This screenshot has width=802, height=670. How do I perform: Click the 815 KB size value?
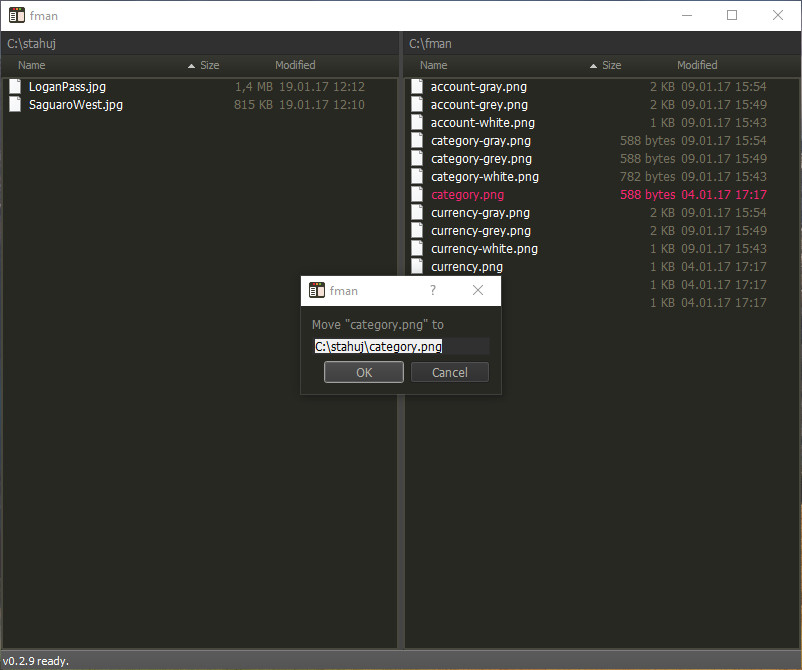[x=253, y=105]
